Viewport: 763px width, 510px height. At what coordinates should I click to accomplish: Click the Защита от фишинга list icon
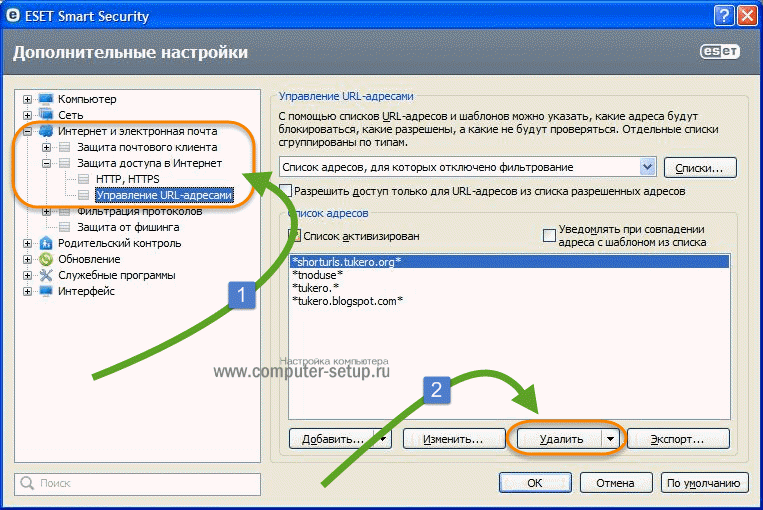pyautogui.click(x=64, y=227)
